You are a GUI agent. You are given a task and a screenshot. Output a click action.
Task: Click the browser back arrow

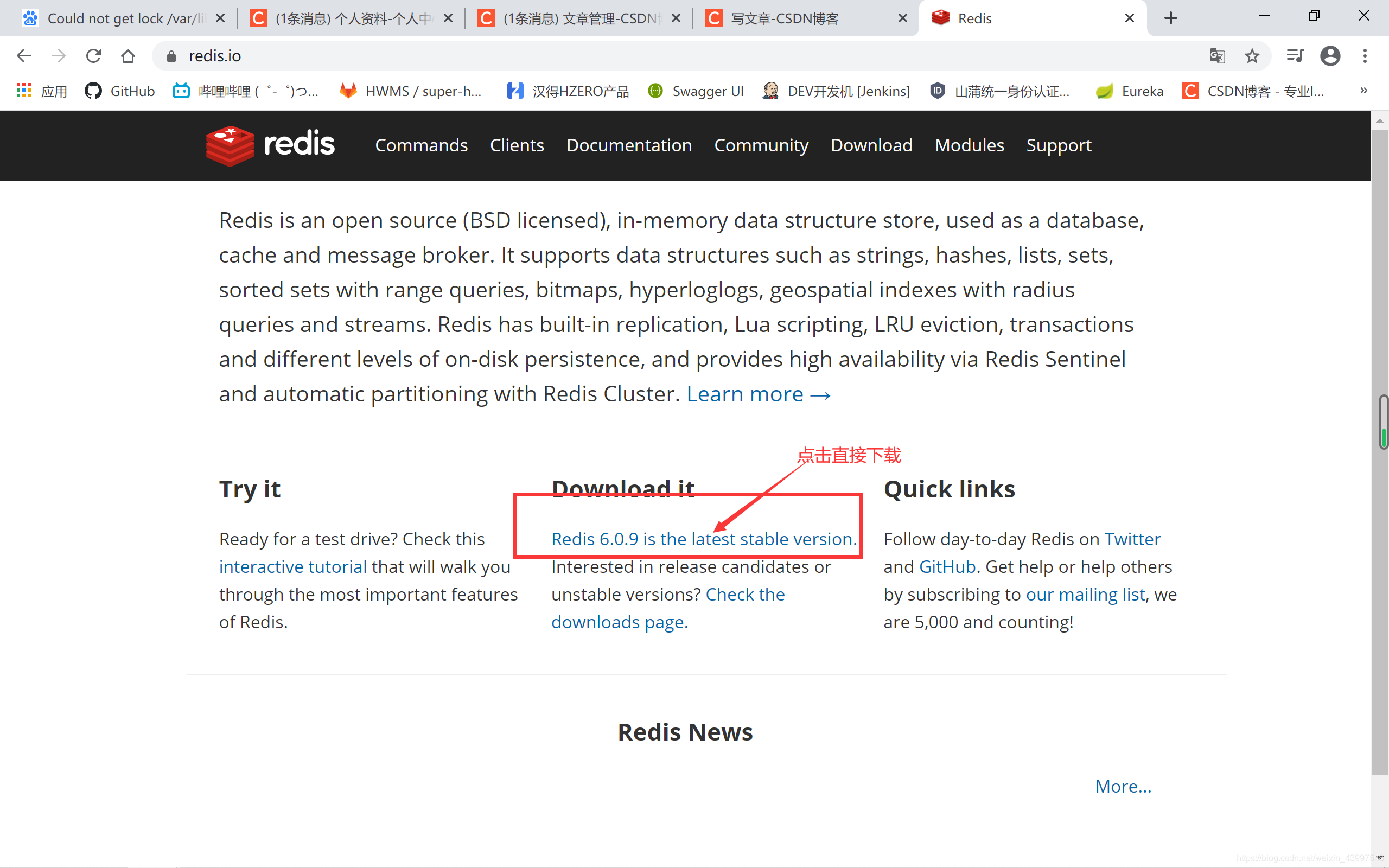tap(23, 56)
